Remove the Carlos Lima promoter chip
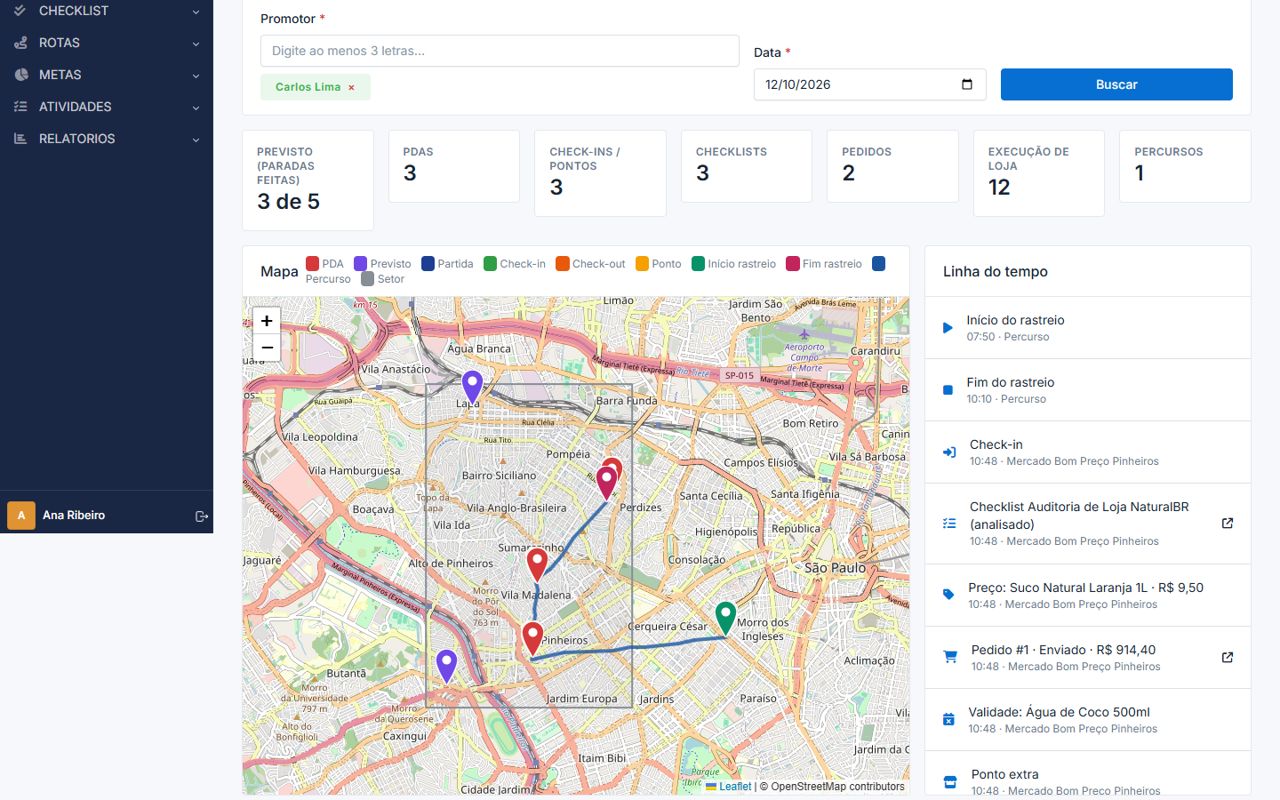The height and width of the screenshot is (800, 1280). click(351, 88)
